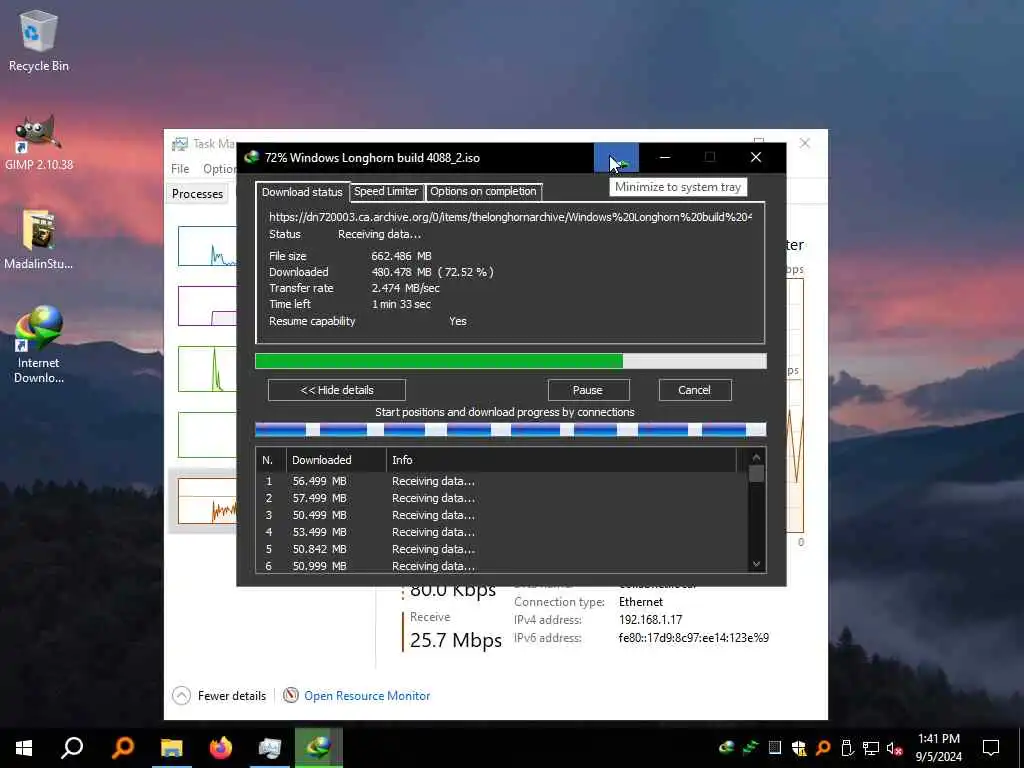The height and width of the screenshot is (768, 1024).
Task: Open the network status tray icon
Action: 871,748
